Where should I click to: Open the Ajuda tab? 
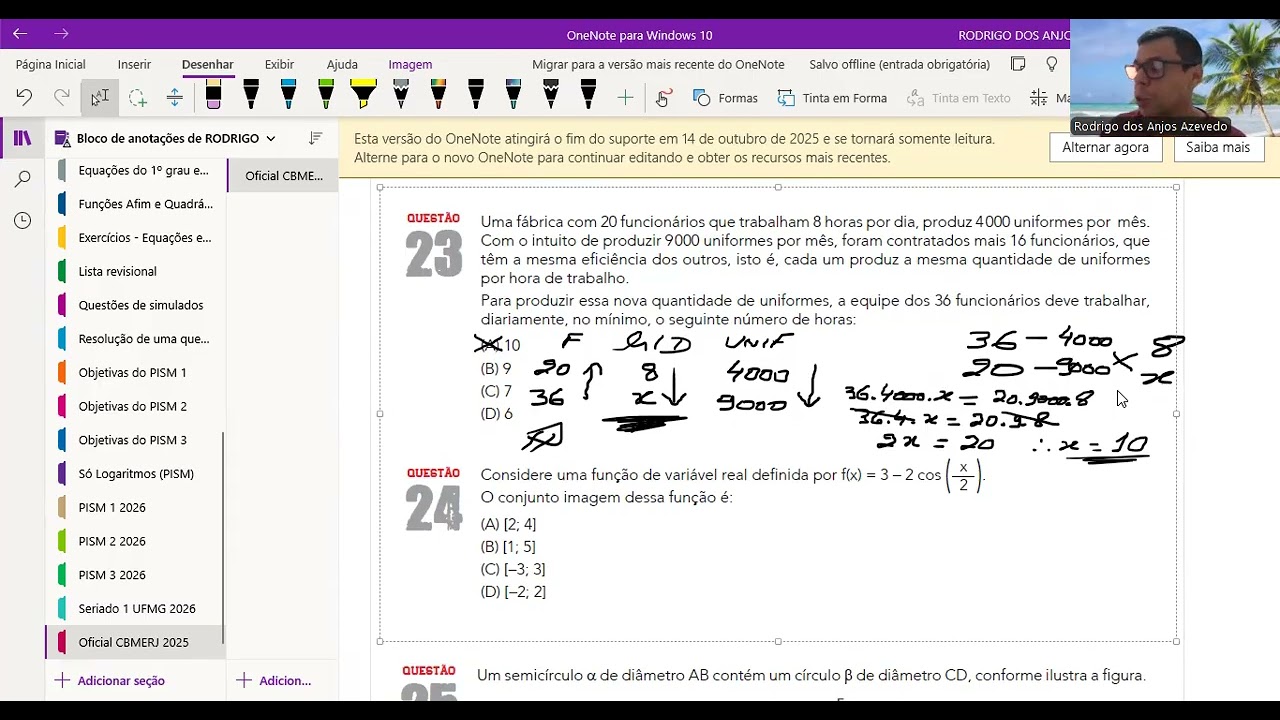[x=342, y=64]
